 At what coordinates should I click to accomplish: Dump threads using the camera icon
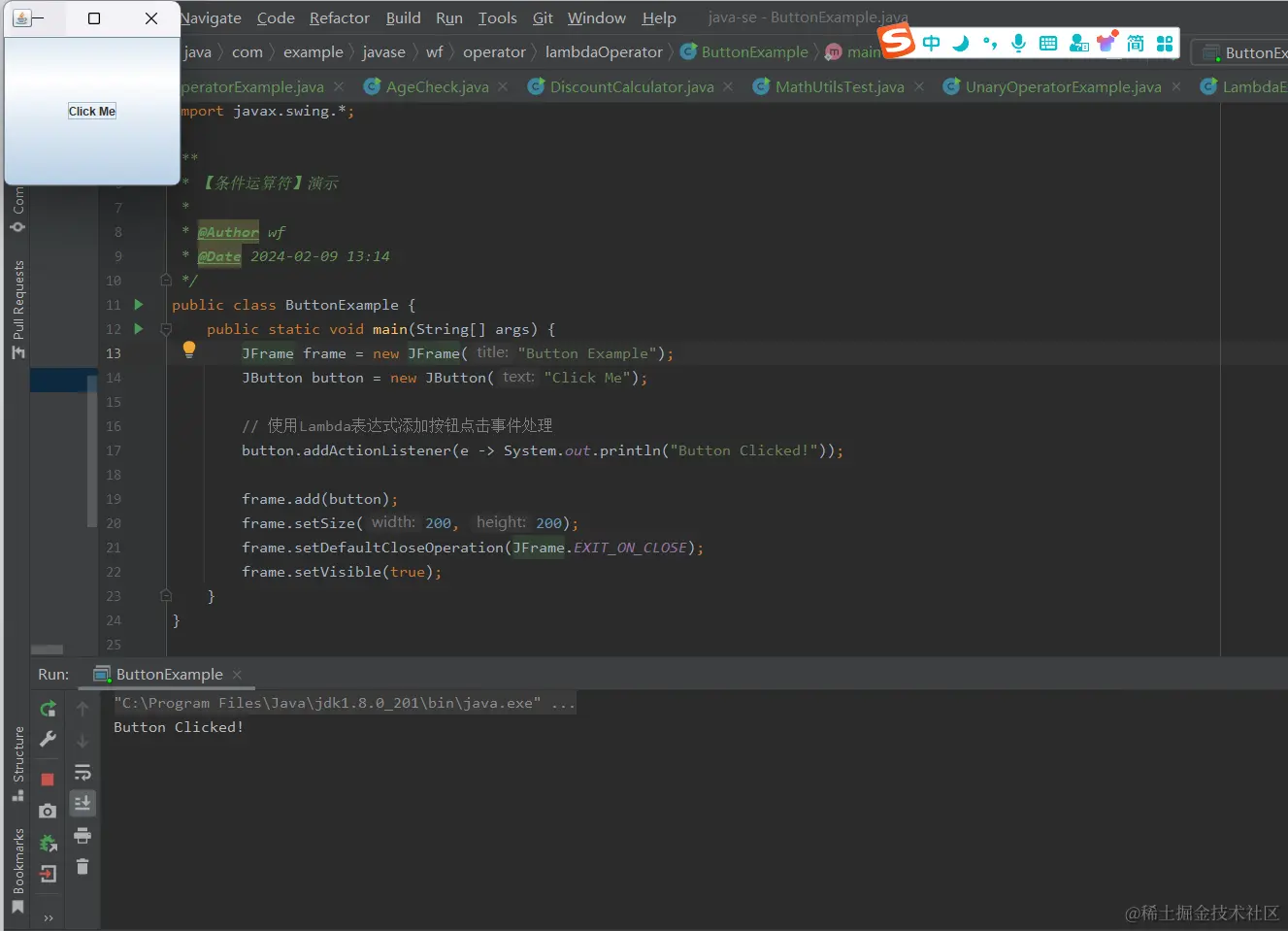coord(48,811)
